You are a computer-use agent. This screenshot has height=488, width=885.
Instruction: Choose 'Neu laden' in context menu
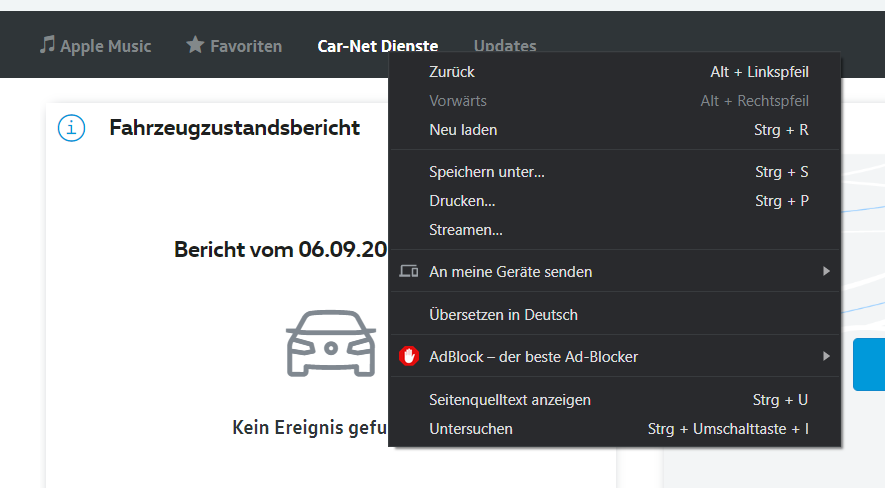point(463,130)
